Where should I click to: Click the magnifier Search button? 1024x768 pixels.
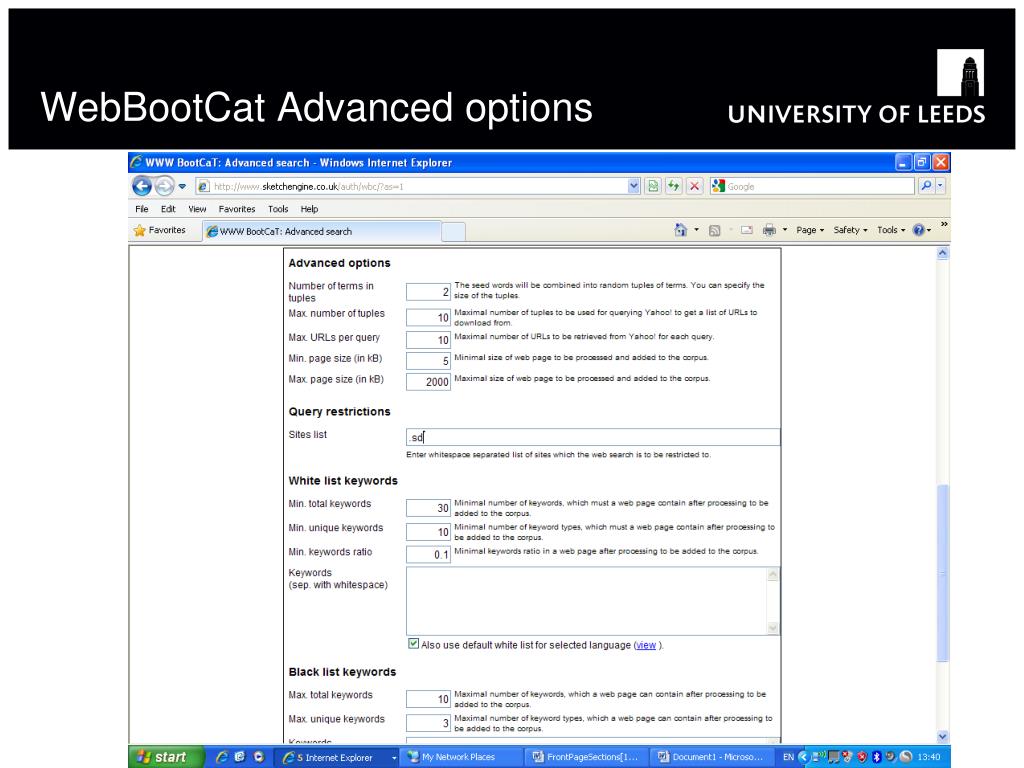925,186
